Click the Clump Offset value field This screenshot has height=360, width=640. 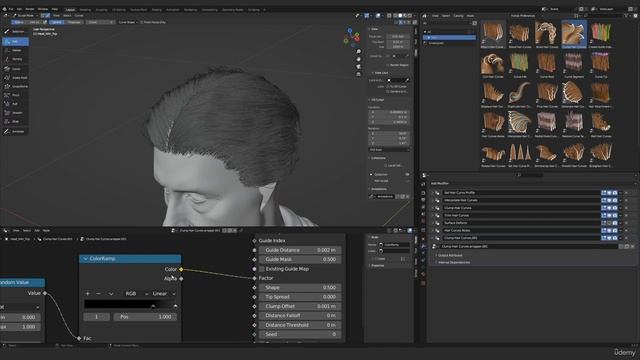point(300,306)
